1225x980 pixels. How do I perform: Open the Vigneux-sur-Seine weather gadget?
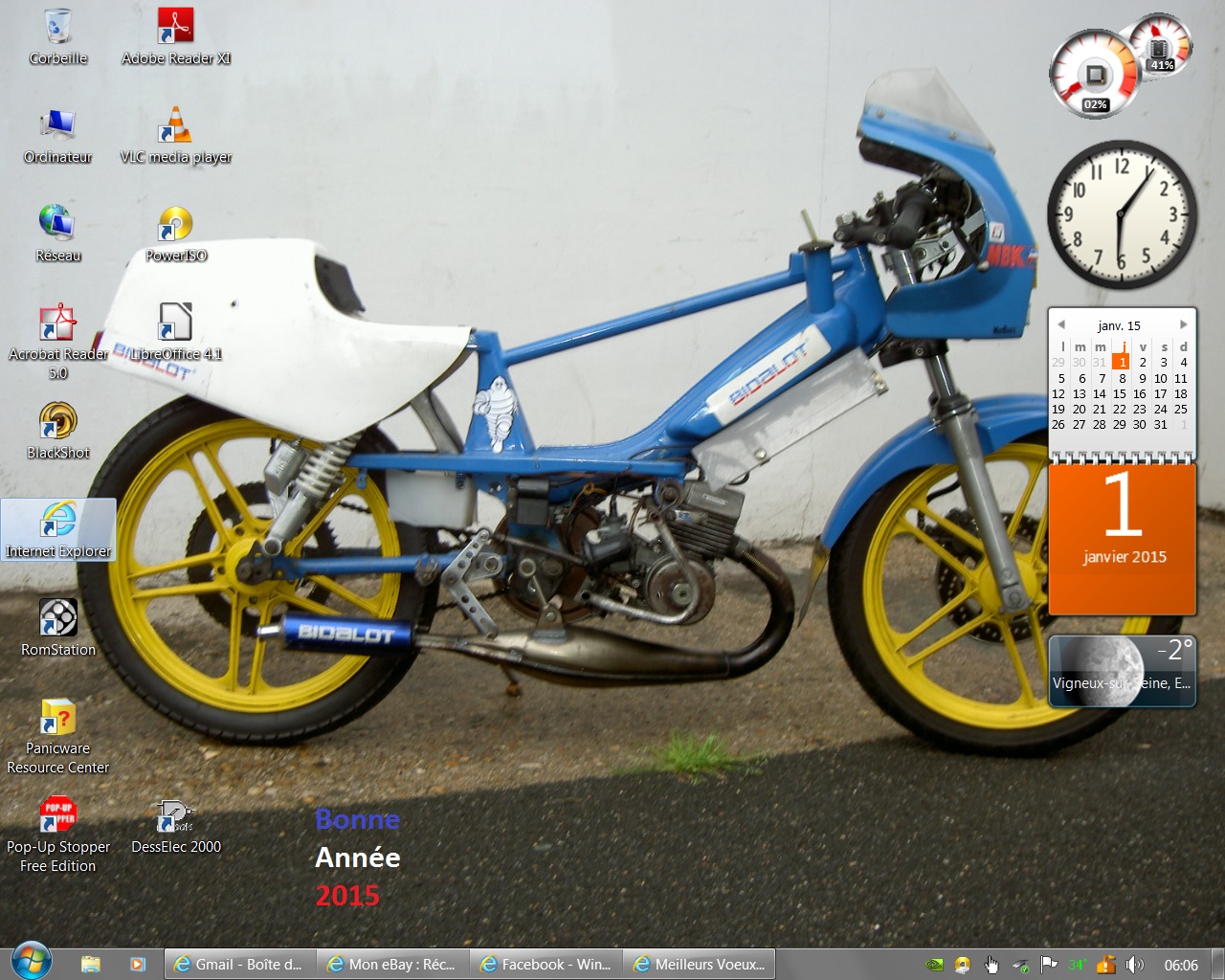pos(1123,672)
